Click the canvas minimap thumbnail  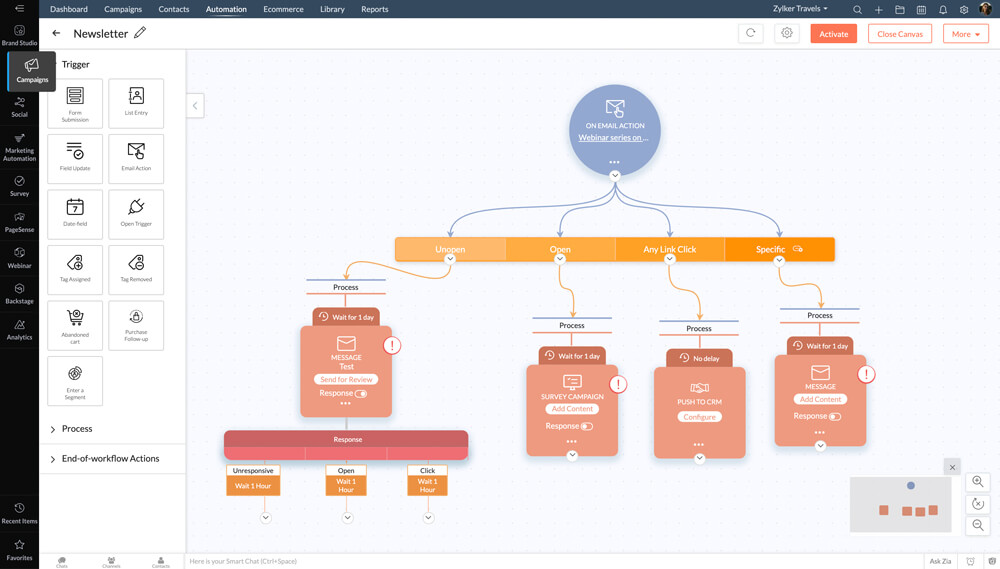pos(900,504)
